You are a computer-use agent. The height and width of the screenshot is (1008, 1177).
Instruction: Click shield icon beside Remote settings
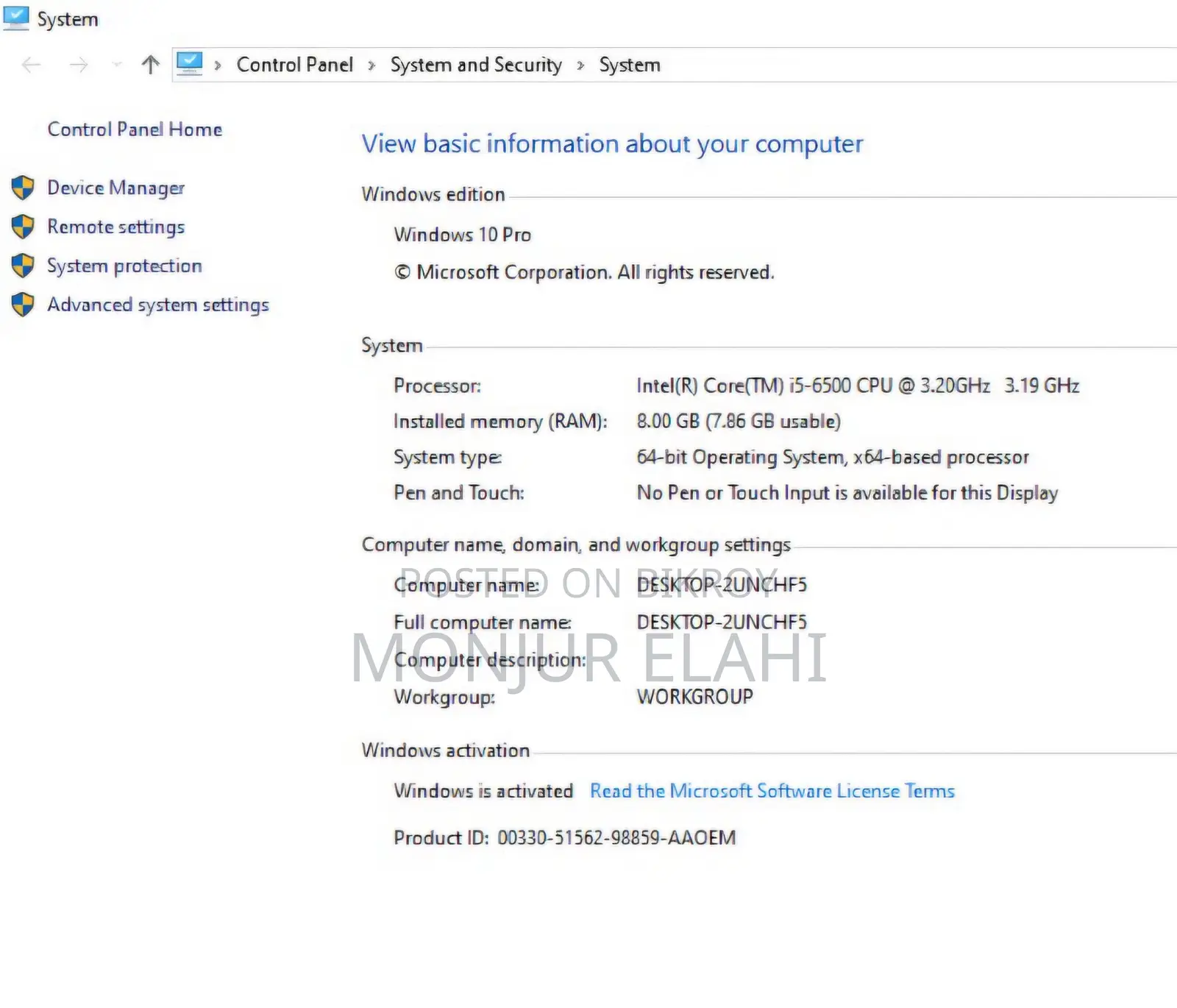23,227
